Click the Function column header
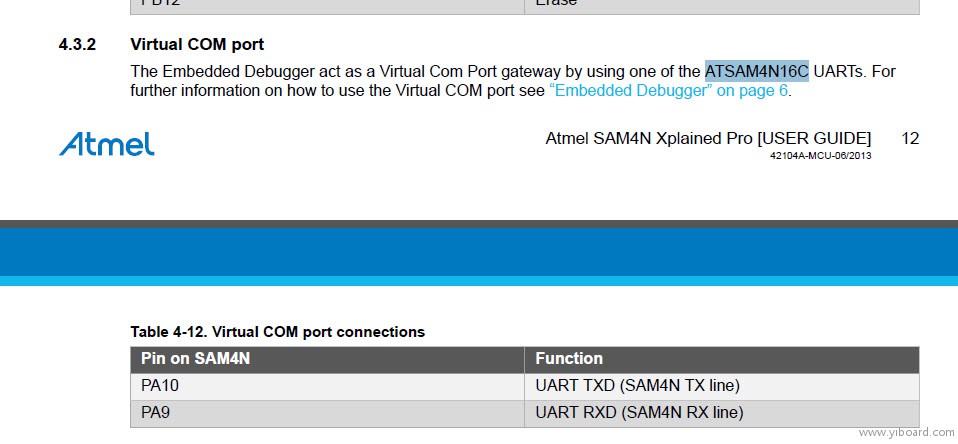 pos(722,358)
